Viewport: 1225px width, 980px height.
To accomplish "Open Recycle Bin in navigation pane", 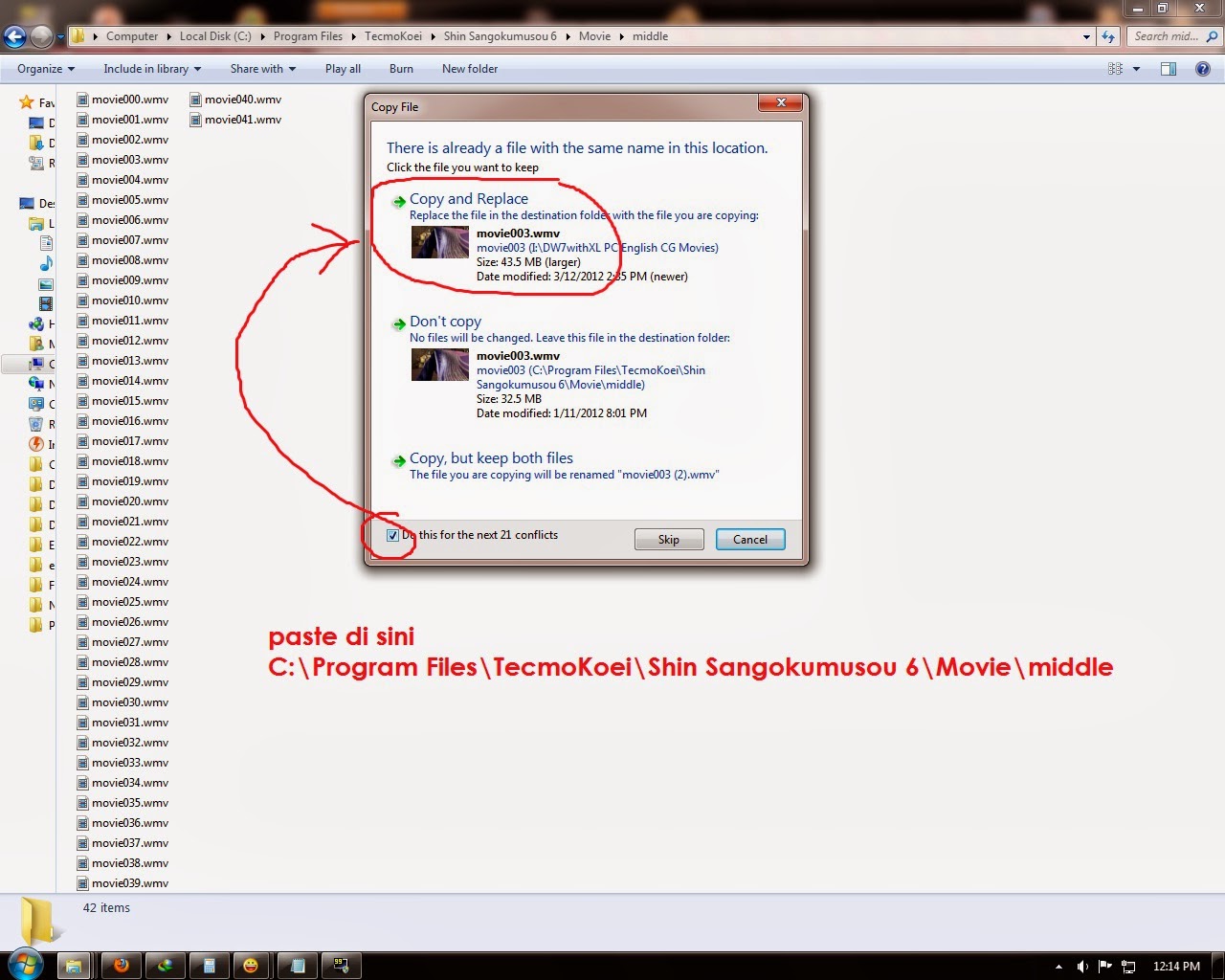I will (36, 424).
